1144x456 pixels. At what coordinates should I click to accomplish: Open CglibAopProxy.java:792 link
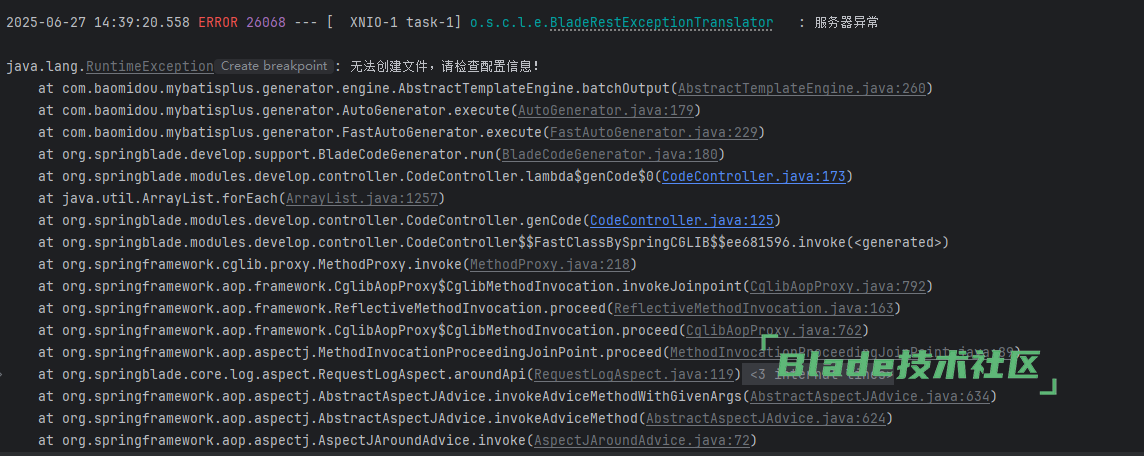[838, 286]
